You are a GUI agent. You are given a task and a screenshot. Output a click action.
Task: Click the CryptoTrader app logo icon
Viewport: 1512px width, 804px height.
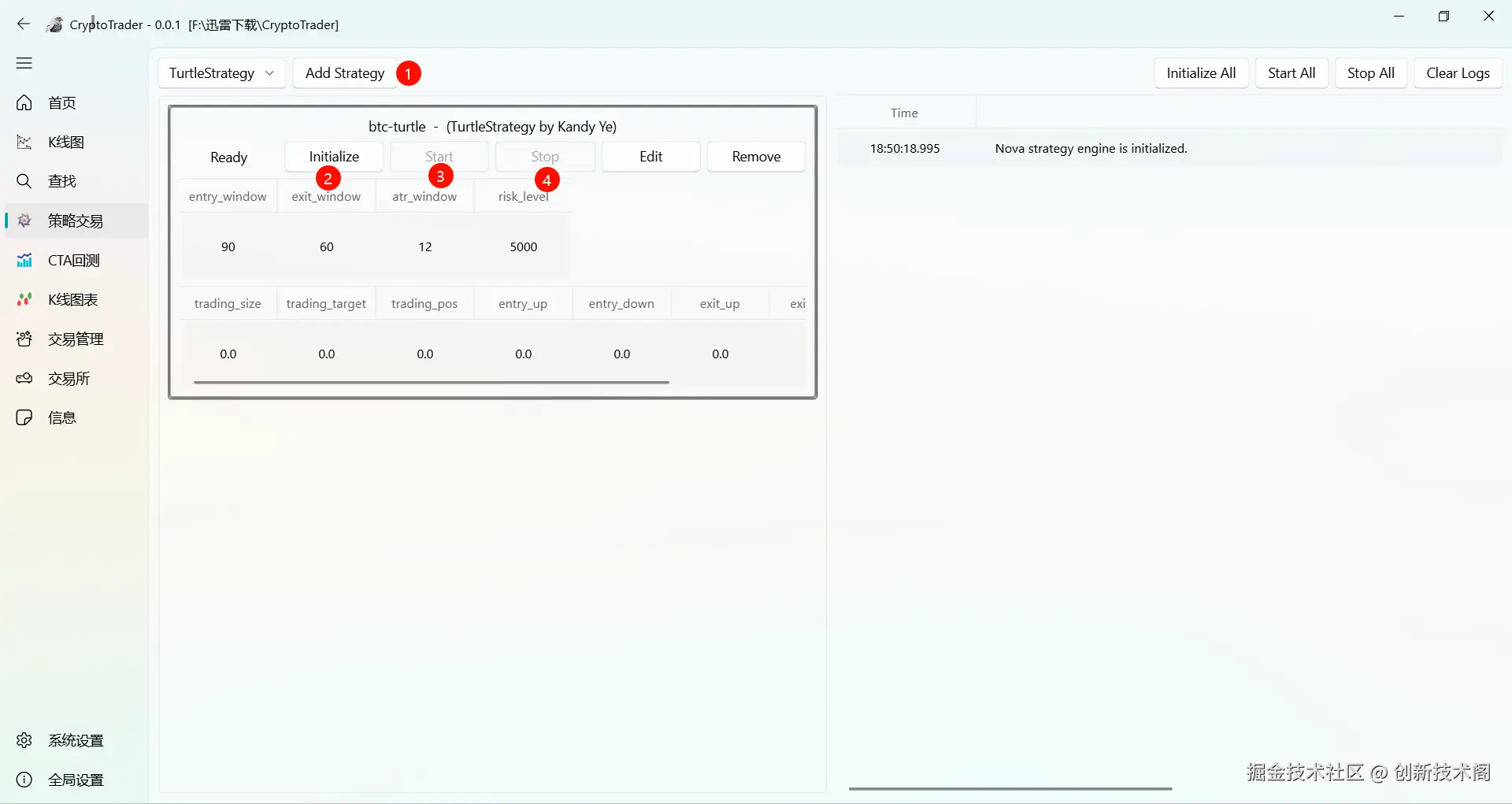point(54,24)
